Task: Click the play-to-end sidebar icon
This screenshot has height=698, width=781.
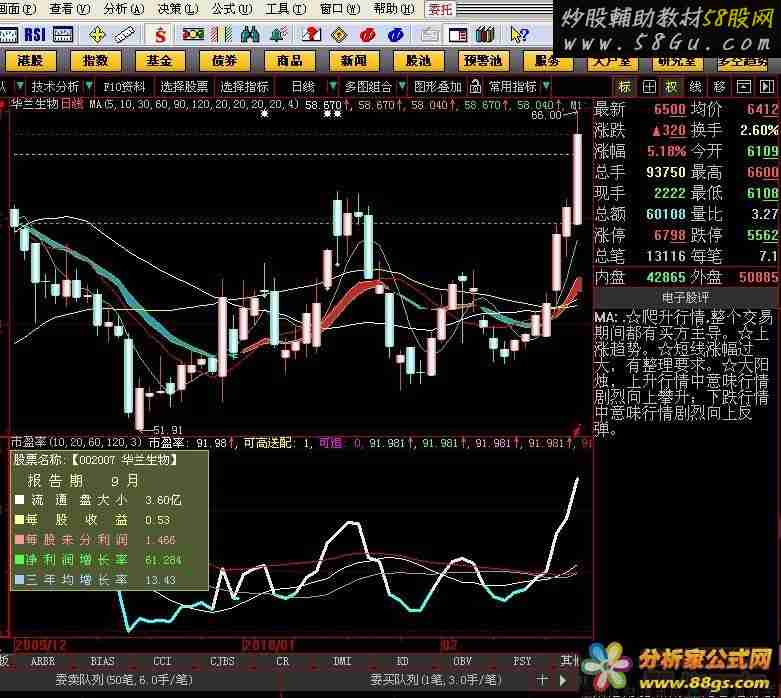Action: 767,87
